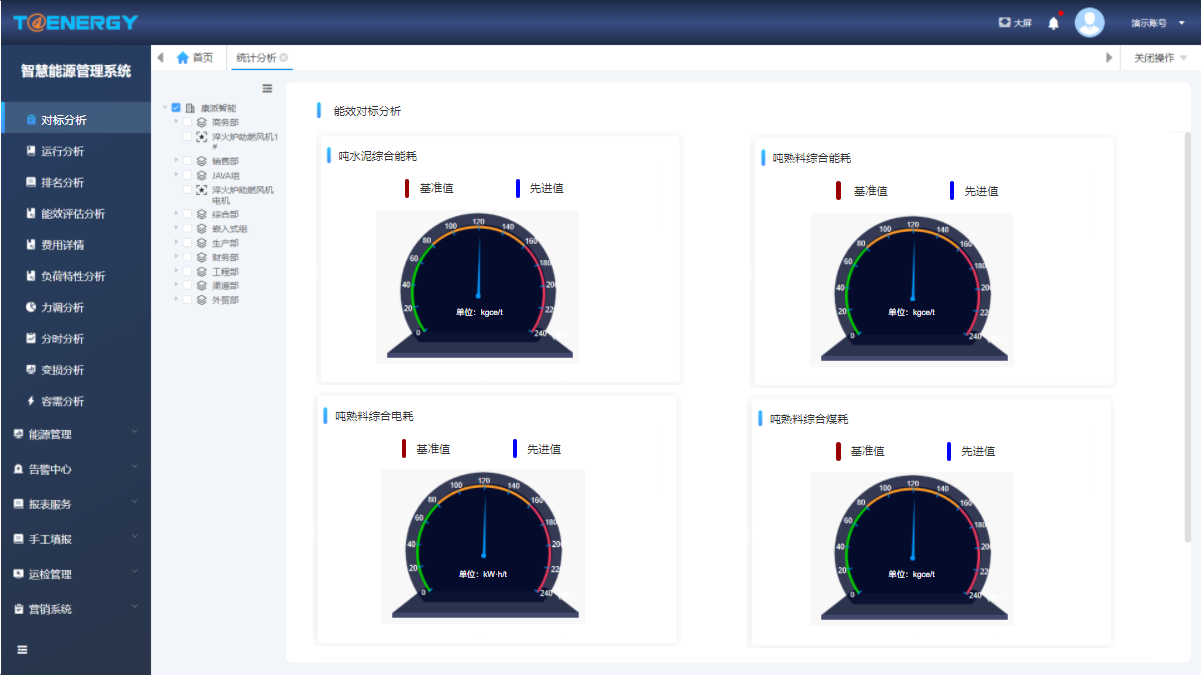Uncheck the 康派智能 root checkbox

coord(176,107)
